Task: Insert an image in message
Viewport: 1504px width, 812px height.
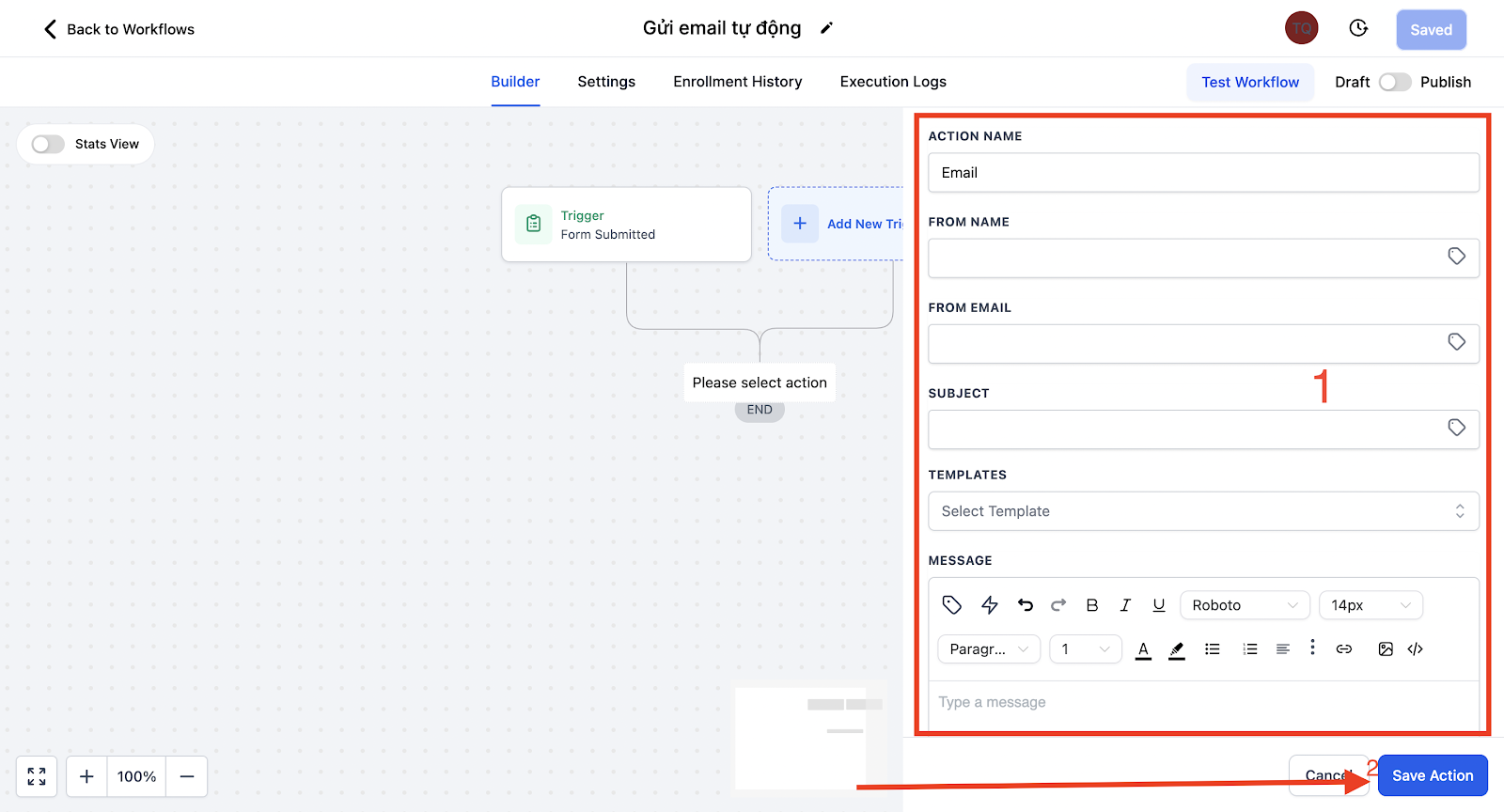Action: tap(1386, 649)
